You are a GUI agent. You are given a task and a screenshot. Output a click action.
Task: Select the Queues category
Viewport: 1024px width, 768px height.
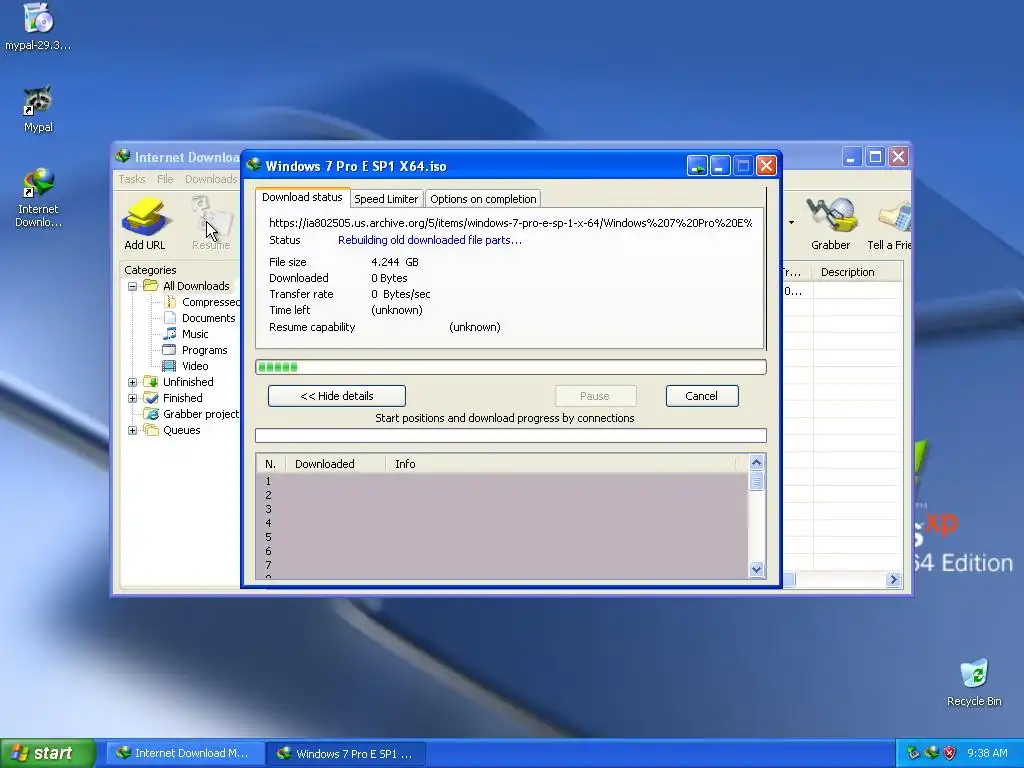tap(172, 430)
